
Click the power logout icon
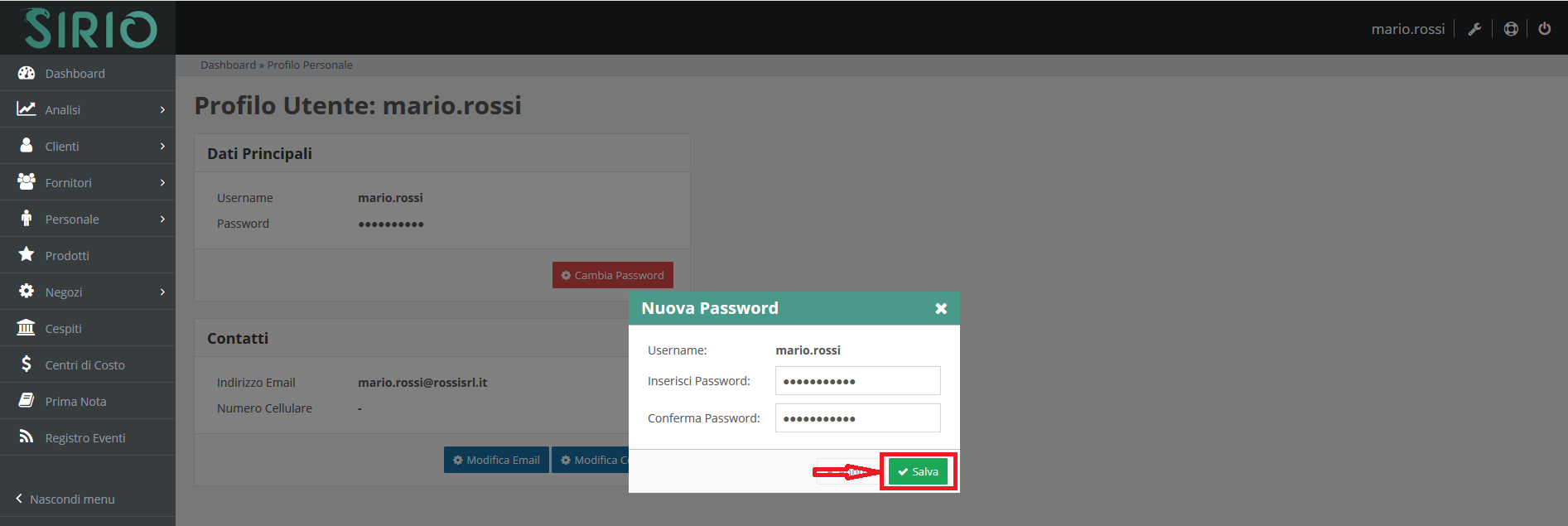tap(1544, 29)
